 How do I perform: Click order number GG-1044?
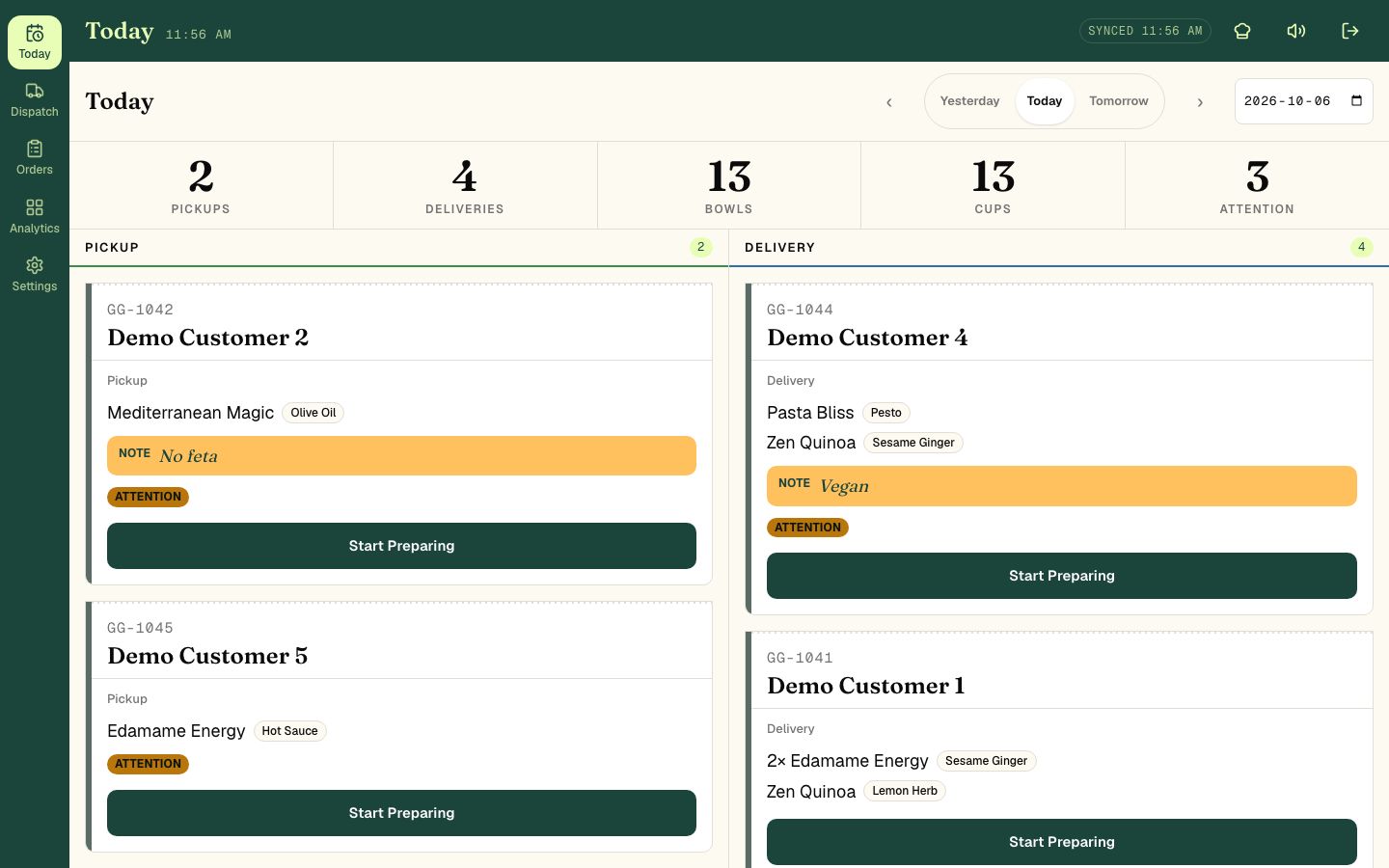click(800, 310)
